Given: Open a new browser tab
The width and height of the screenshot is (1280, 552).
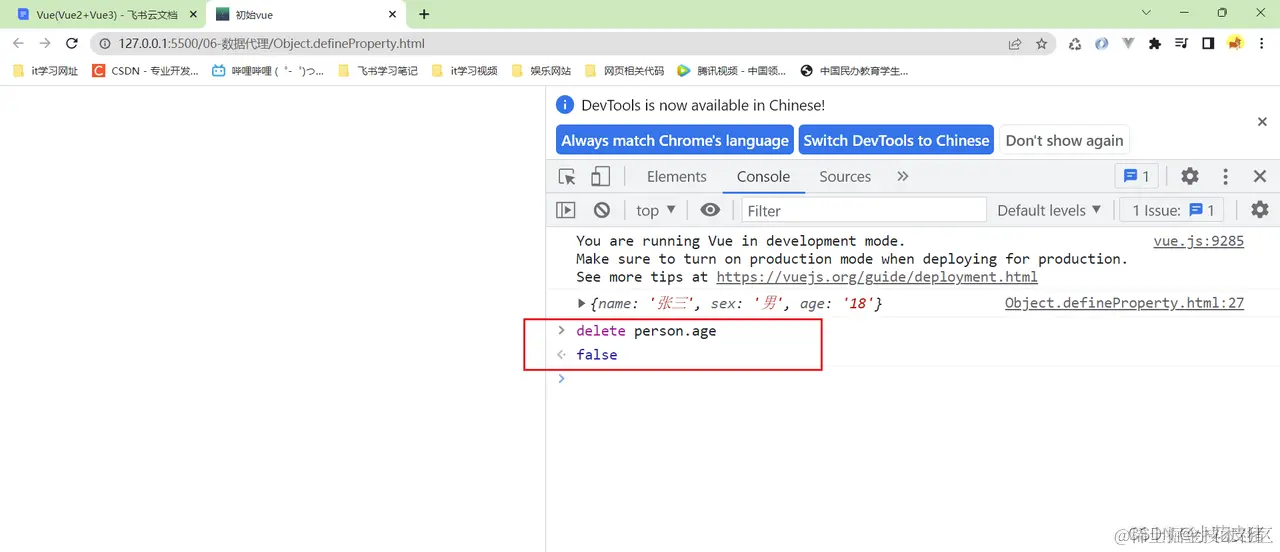Looking at the screenshot, I should point(424,15).
